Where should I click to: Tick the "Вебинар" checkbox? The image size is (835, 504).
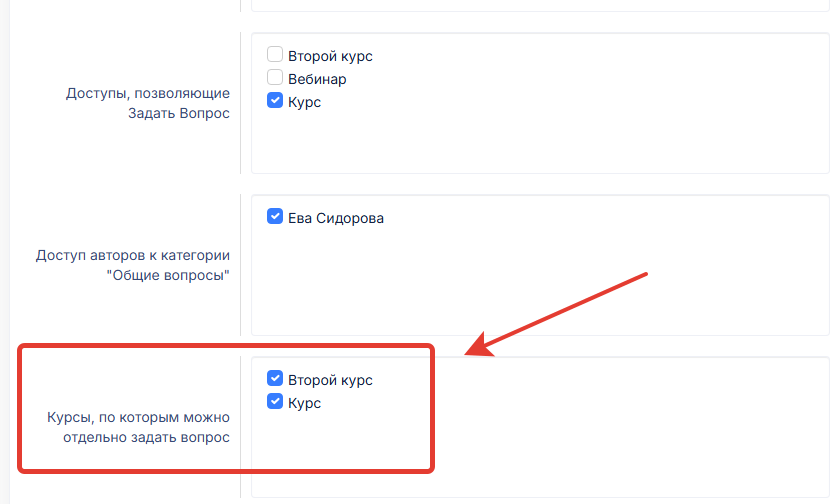275,78
